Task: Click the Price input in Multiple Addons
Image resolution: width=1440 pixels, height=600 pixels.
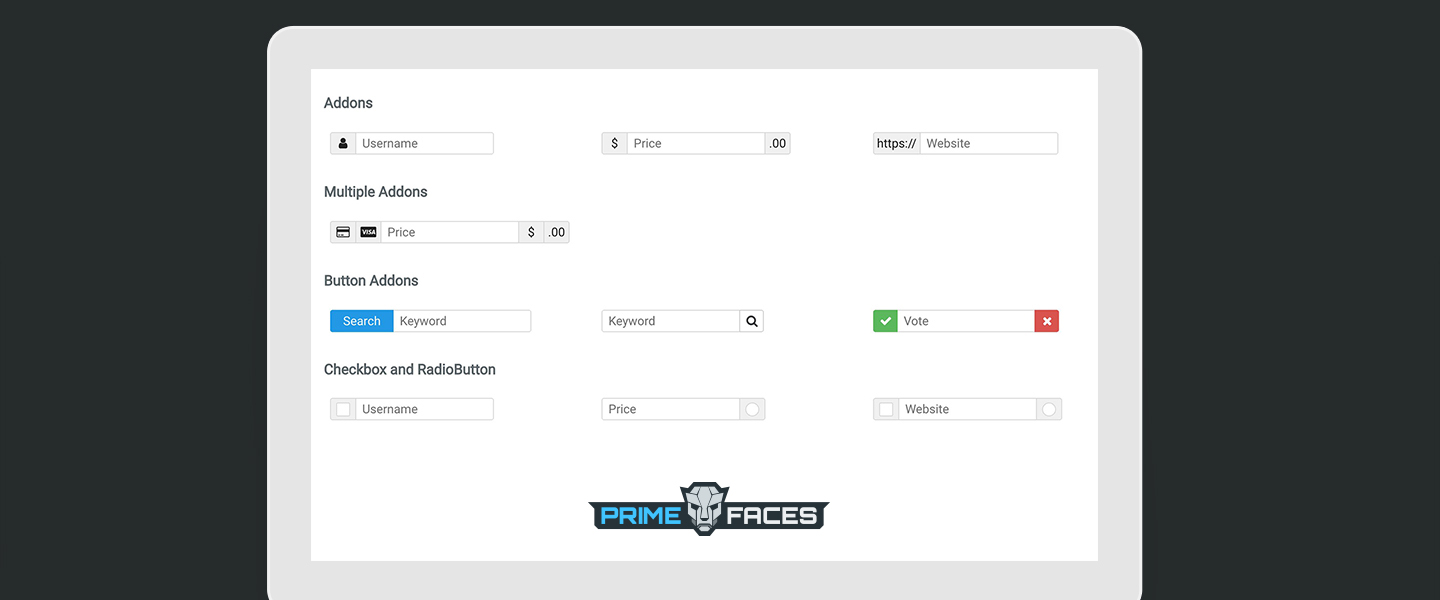Action: coord(450,232)
